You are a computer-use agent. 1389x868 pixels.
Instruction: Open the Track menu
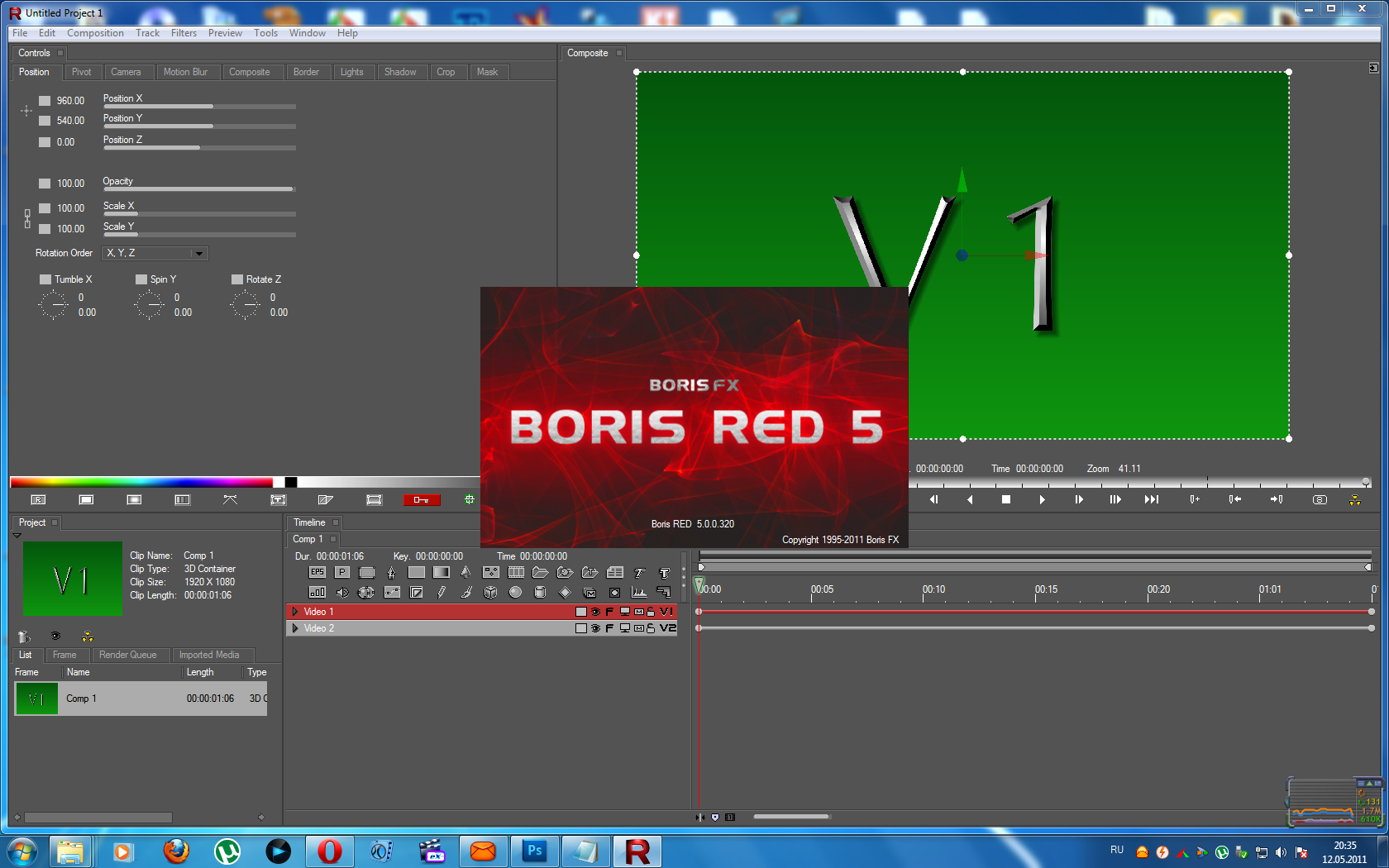pyautogui.click(x=147, y=33)
